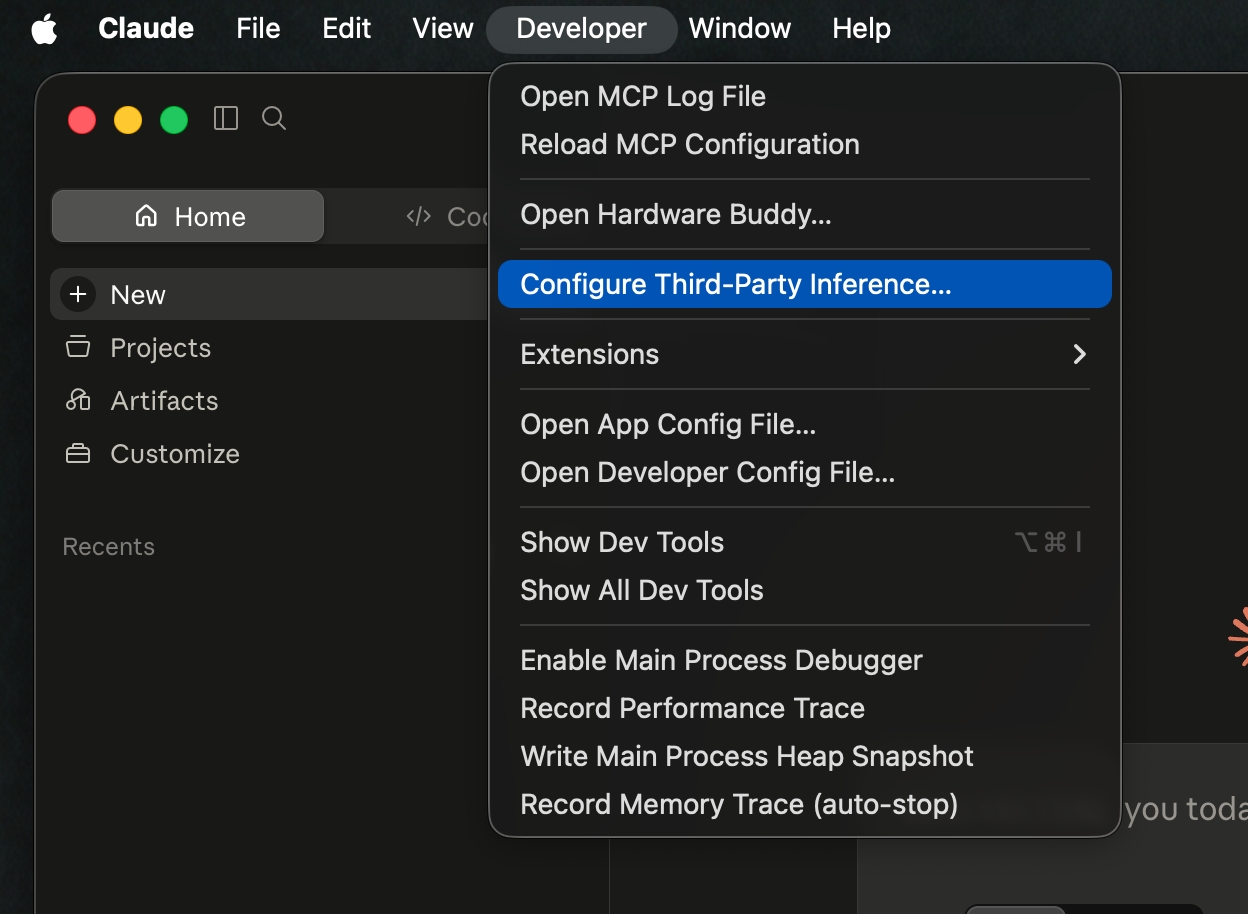
Task: Start a New chat in sidebar
Action: click(270, 294)
